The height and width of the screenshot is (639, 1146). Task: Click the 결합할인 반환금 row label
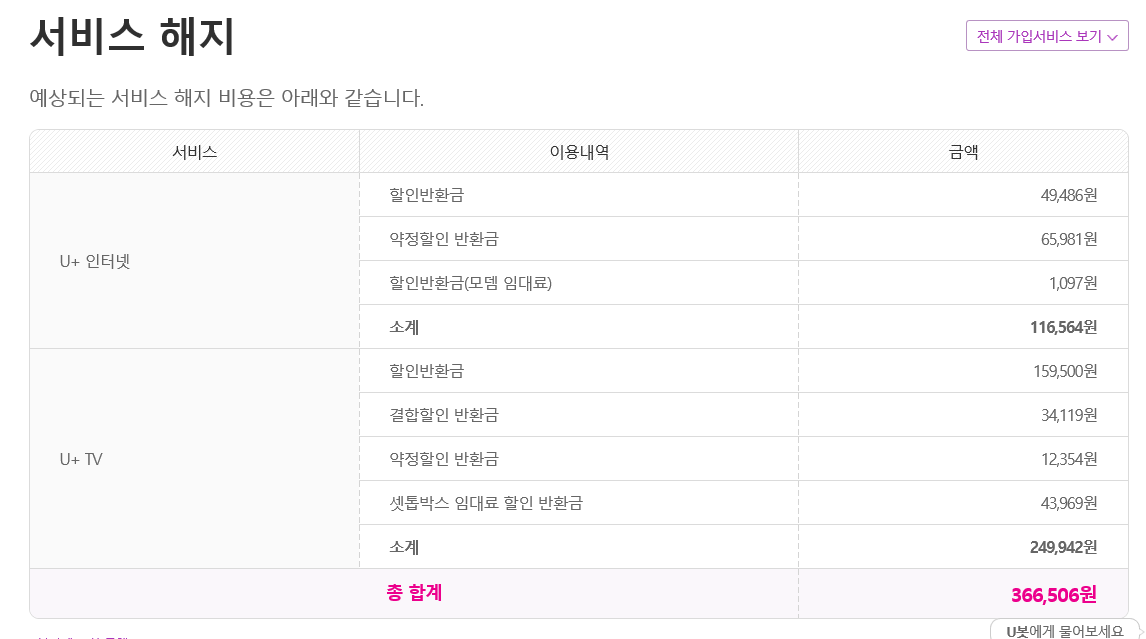point(444,415)
